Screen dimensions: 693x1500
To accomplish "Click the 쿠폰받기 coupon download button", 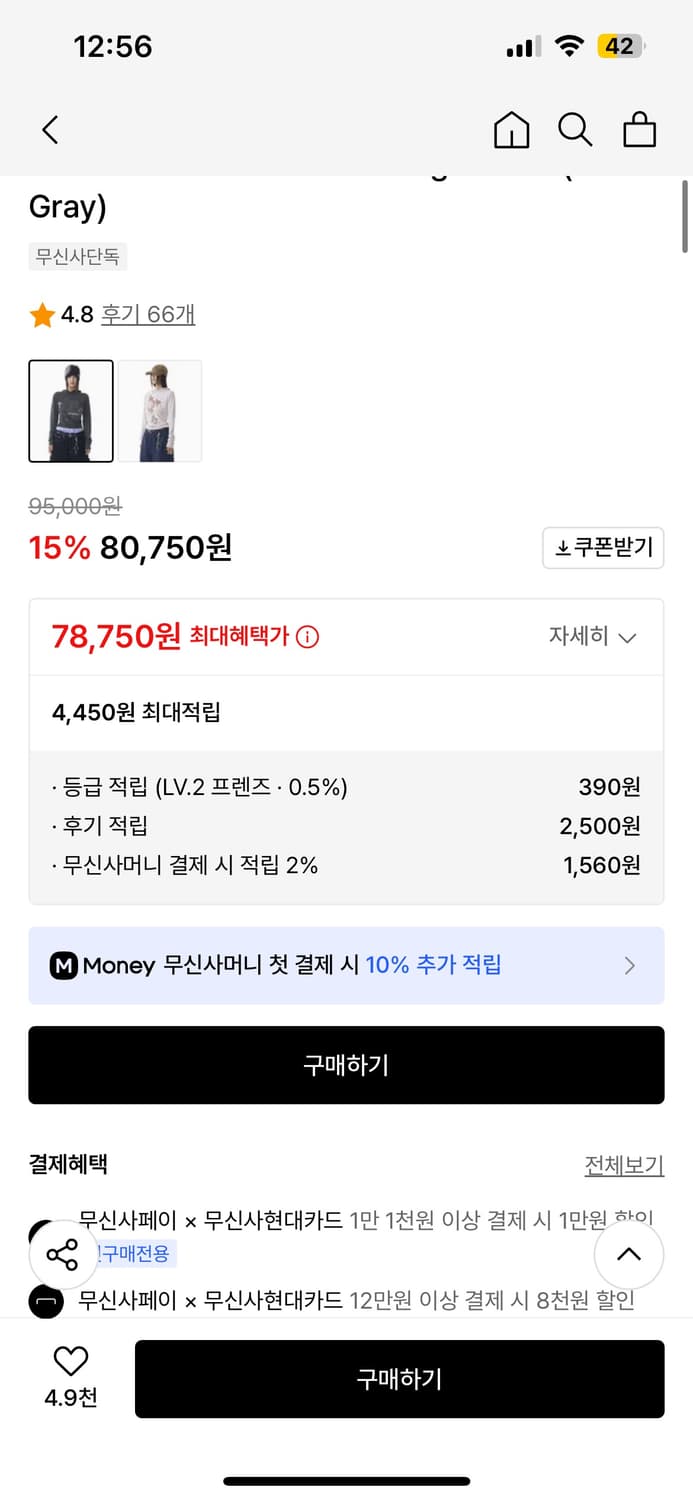I will [603, 548].
